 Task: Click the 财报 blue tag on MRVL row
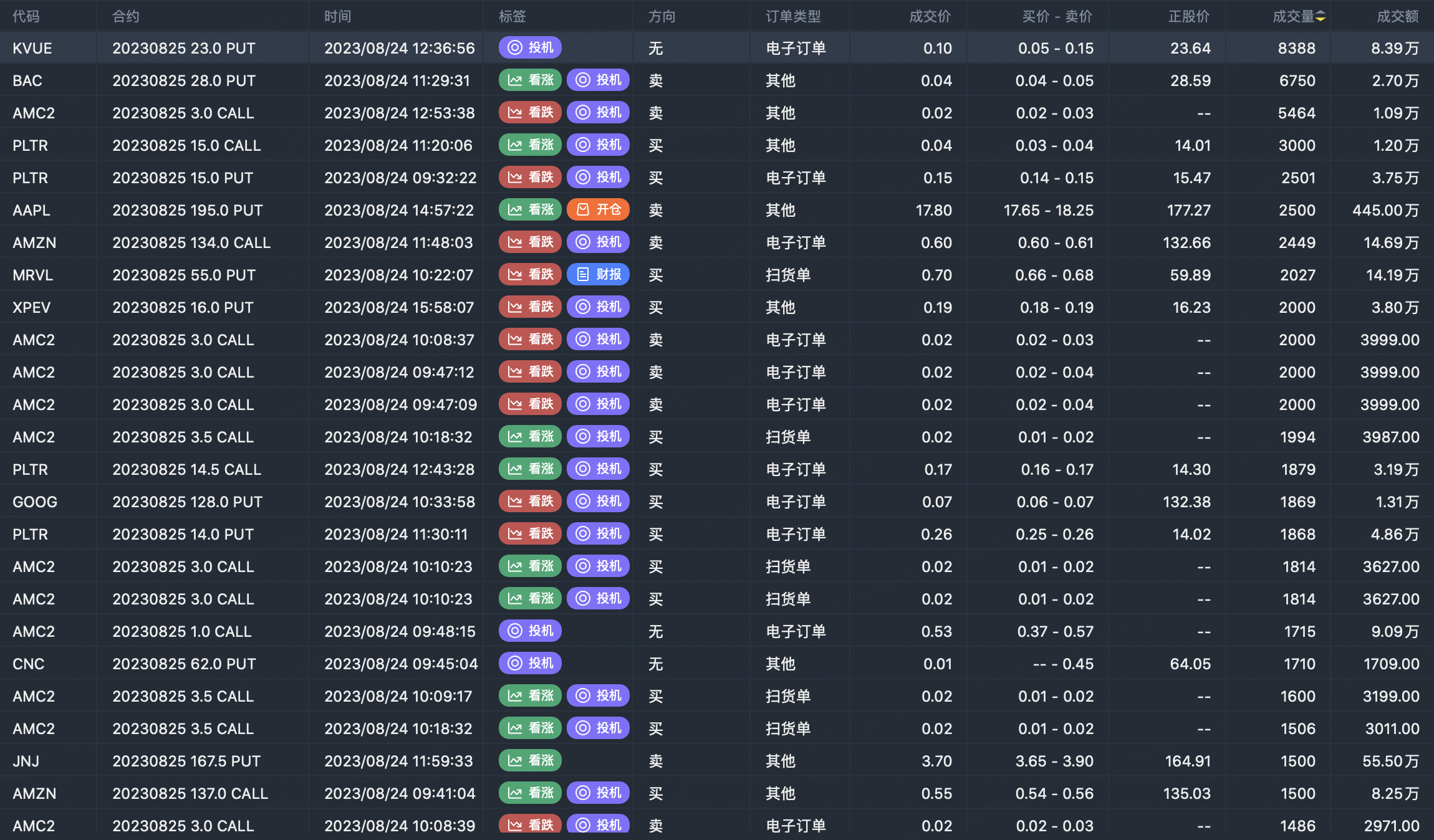(x=598, y=275)
